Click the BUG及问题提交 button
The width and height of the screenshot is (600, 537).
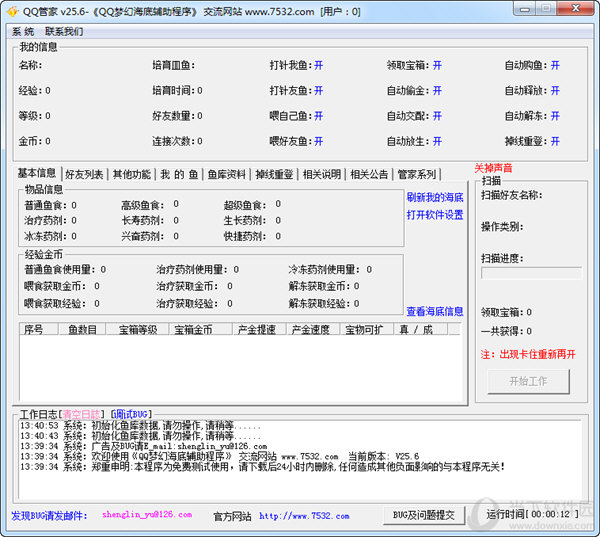tap(424, 515)
